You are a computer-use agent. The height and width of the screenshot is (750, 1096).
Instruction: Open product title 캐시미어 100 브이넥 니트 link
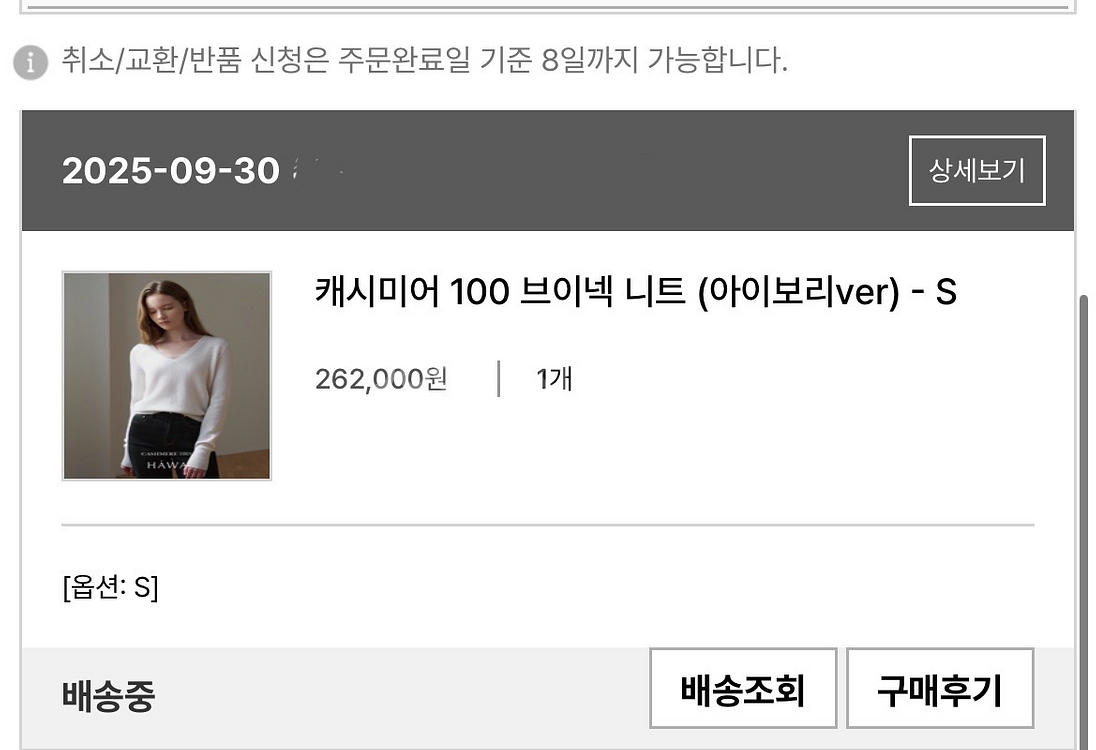pyautogui.click(x=635, y=291)
